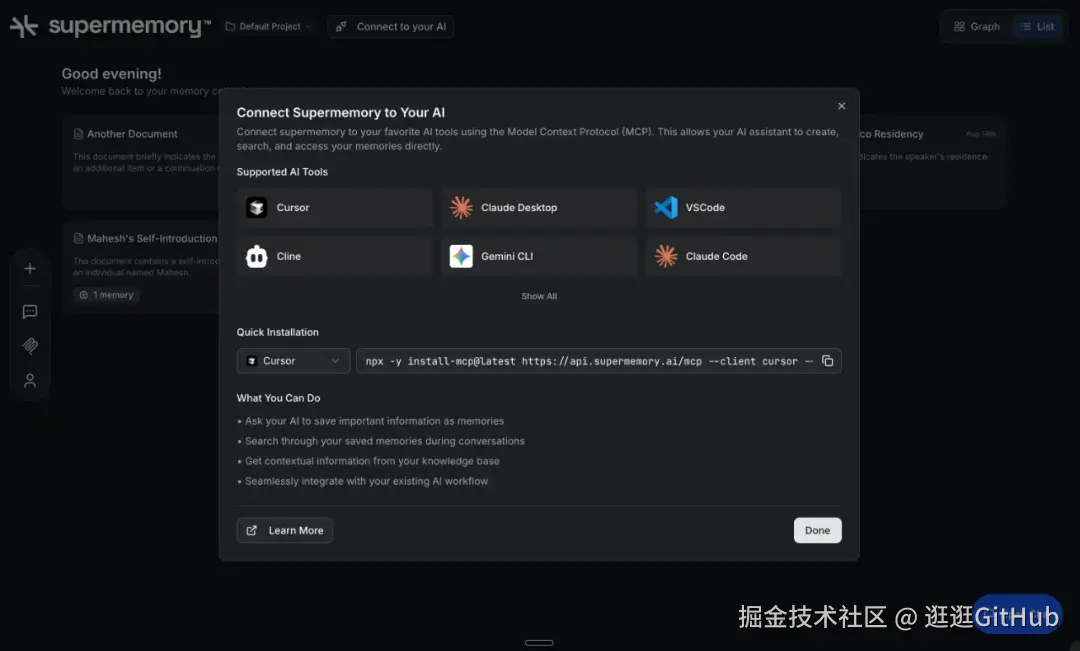
Task: Click the 1 memory tag on Mahesh's card
Action: pyautogui.click(x=106, y=295)
